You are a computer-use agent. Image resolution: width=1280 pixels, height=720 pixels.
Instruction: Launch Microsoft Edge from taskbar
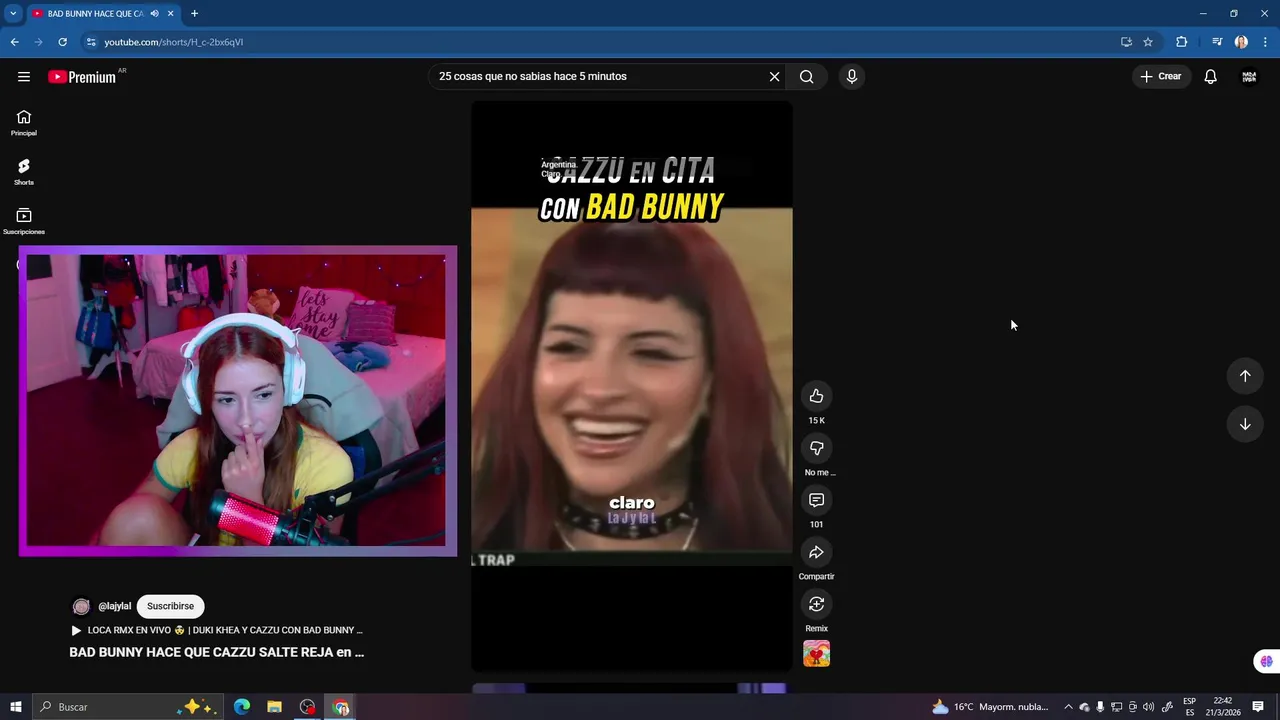point(242,707)
